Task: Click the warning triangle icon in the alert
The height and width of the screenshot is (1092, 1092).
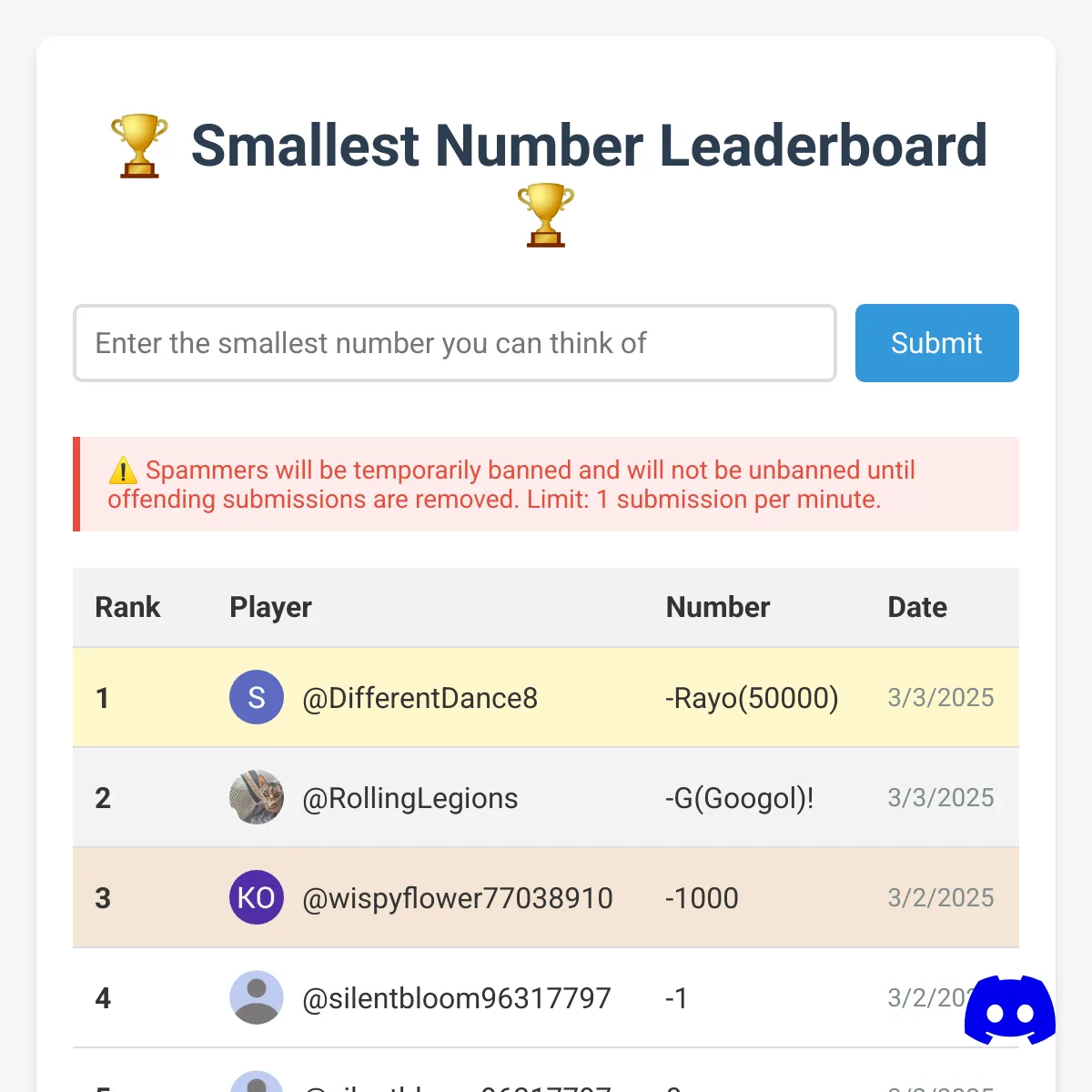Action: (x=123, y=471)
